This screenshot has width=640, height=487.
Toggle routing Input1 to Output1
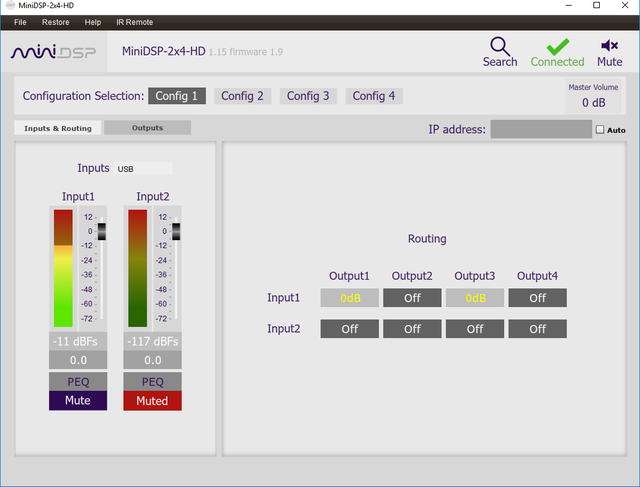350,298
